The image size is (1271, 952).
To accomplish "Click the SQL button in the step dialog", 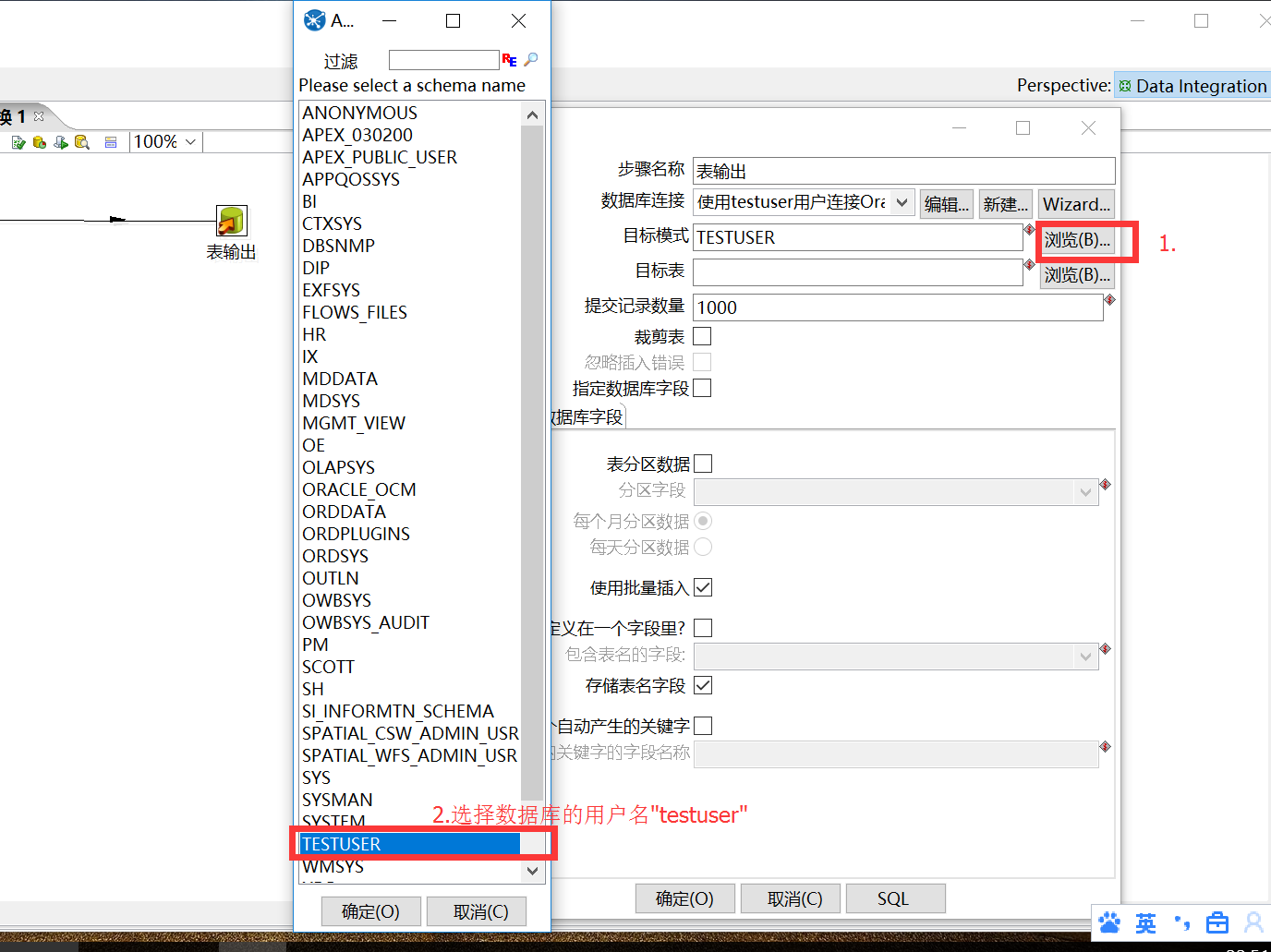I will click(894, 898).
